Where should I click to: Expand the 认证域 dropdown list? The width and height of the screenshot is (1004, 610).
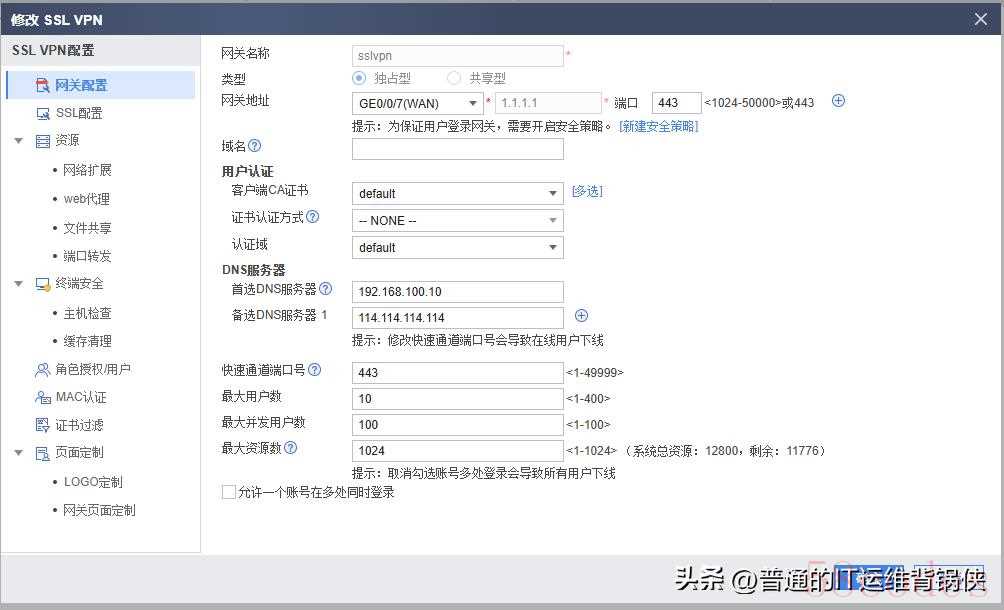tap(457, 247)
